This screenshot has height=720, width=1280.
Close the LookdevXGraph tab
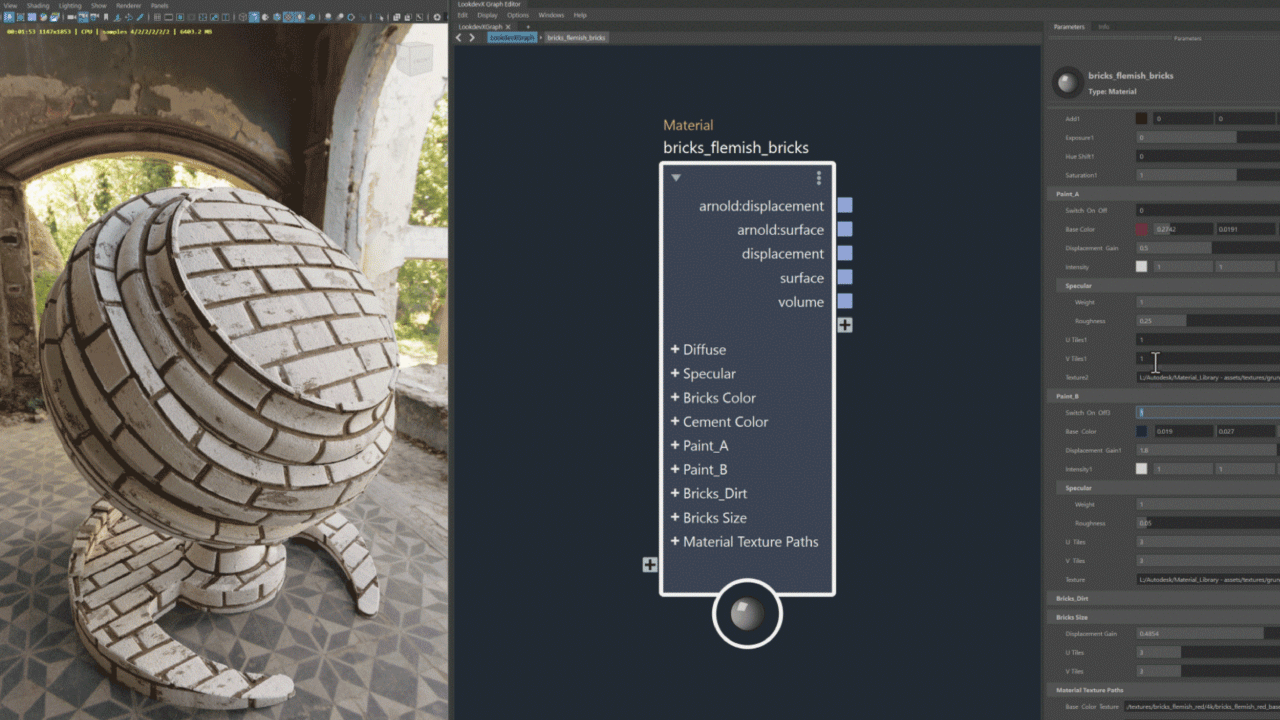[508, 27]
